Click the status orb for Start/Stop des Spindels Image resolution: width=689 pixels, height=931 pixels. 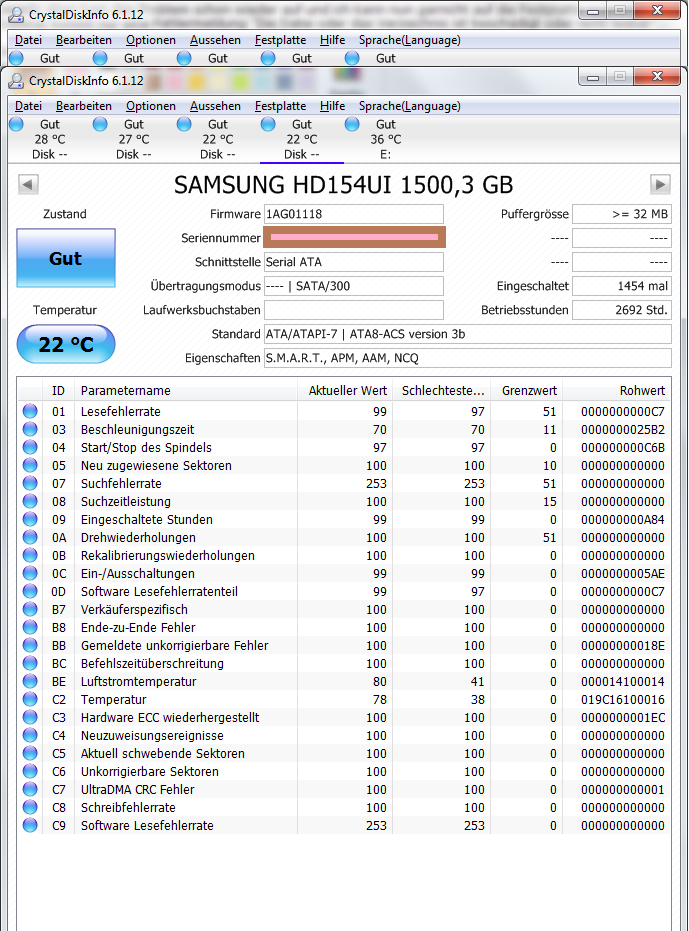30,447
